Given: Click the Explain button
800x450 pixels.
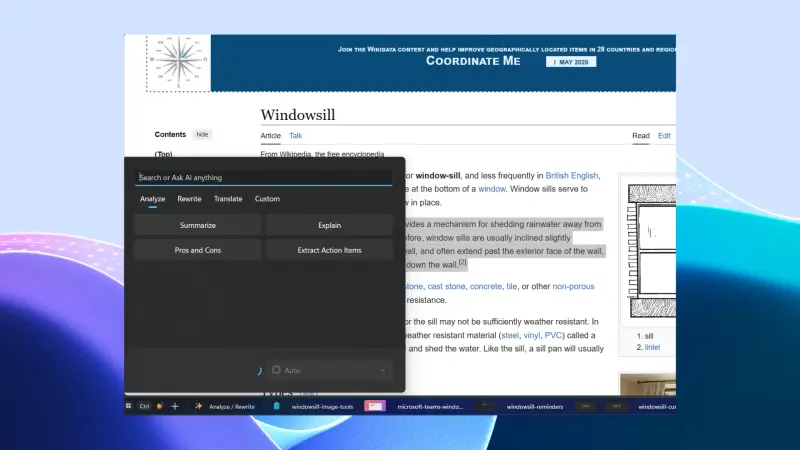Looking at the screenshot, I should click(x=330, y=225).
